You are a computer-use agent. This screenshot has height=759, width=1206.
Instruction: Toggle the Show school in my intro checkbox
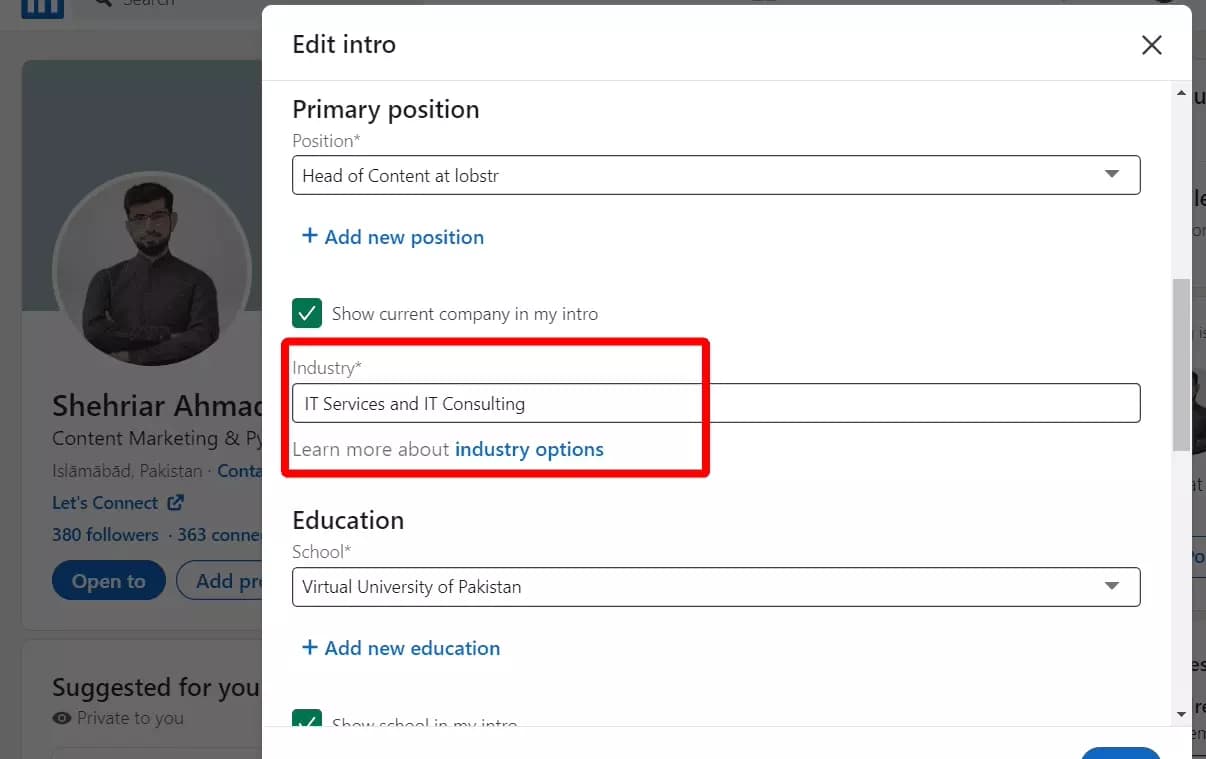307,718
